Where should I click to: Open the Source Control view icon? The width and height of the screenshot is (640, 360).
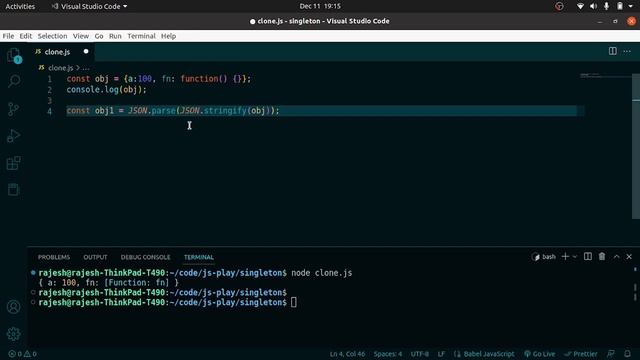pyautogui.click(x=13, y=109)
